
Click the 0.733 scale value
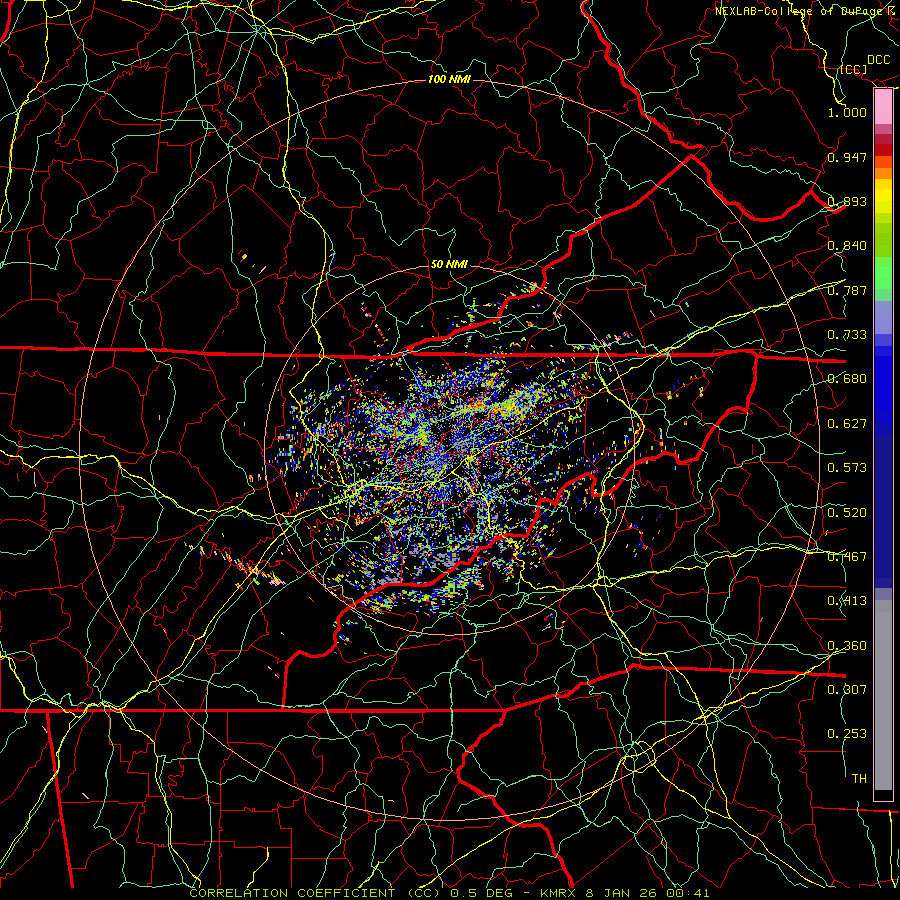pyautogui.click(x=847, y=335)
